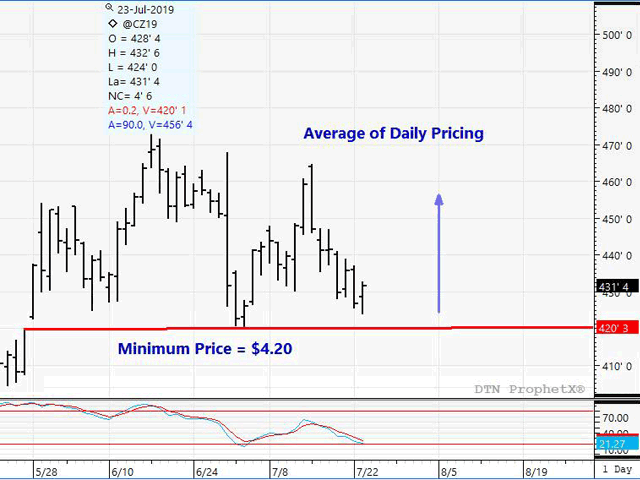Click the Minimum Price = $4.20 annotation

tap(205, 349)
